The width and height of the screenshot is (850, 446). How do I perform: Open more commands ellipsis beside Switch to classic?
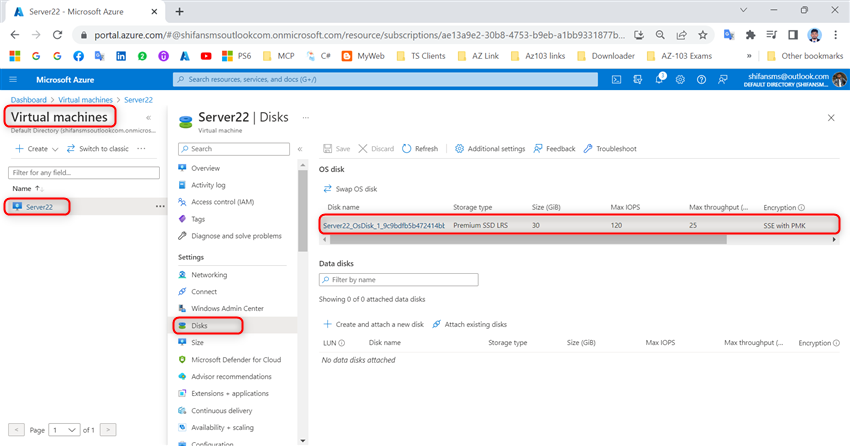(141, 148)
